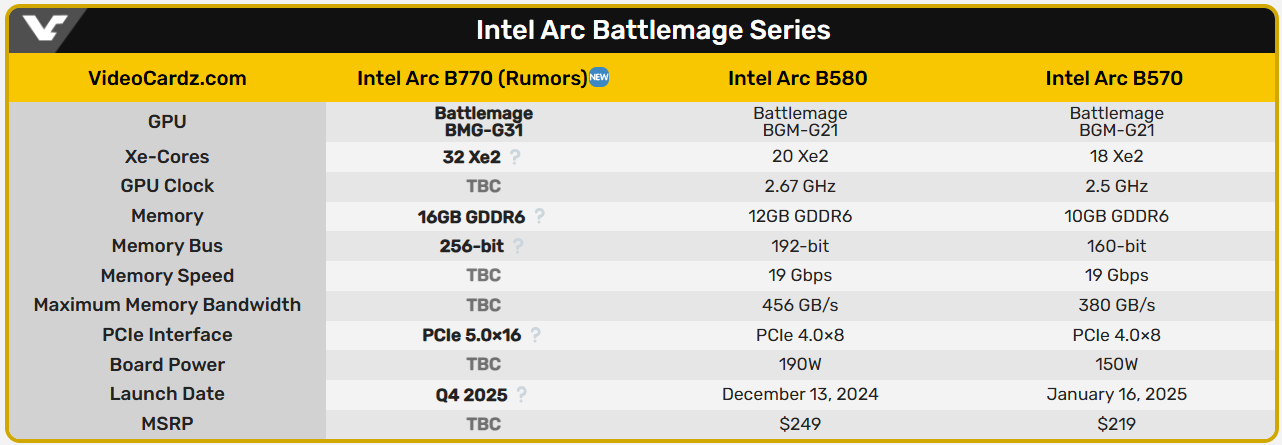Image resolution: width=1282 pixels, height=445 pixels.
Task: Click the question mark beside 16GB GDDR6
Action: (x=540, y=216)
